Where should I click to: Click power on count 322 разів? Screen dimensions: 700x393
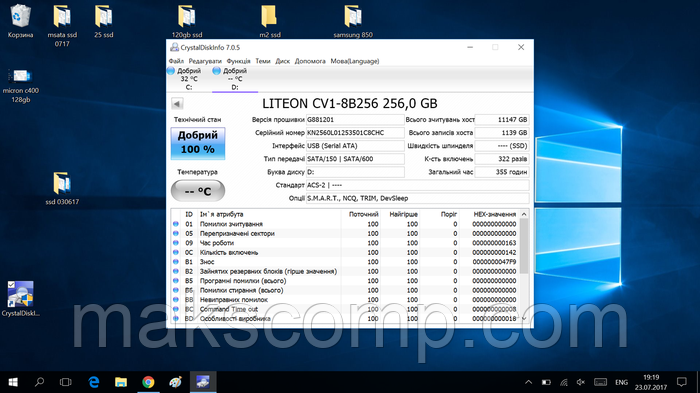tap(502, 159)
